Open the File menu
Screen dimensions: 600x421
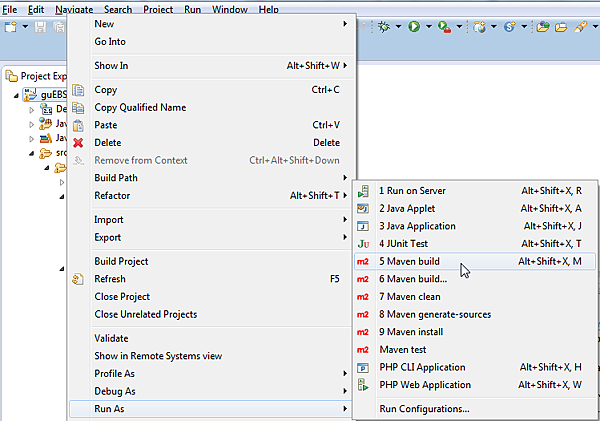coord(10,10)
